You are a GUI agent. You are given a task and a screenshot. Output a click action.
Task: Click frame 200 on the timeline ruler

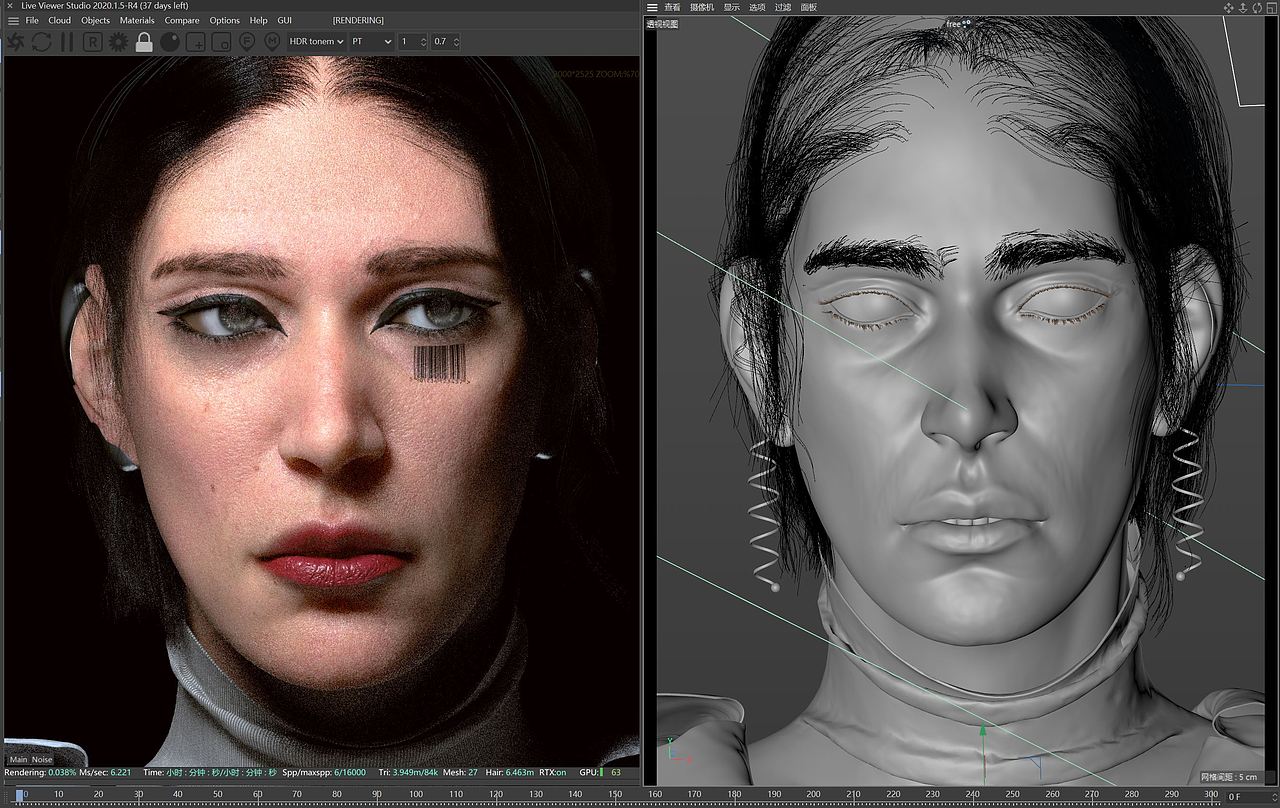813,794
